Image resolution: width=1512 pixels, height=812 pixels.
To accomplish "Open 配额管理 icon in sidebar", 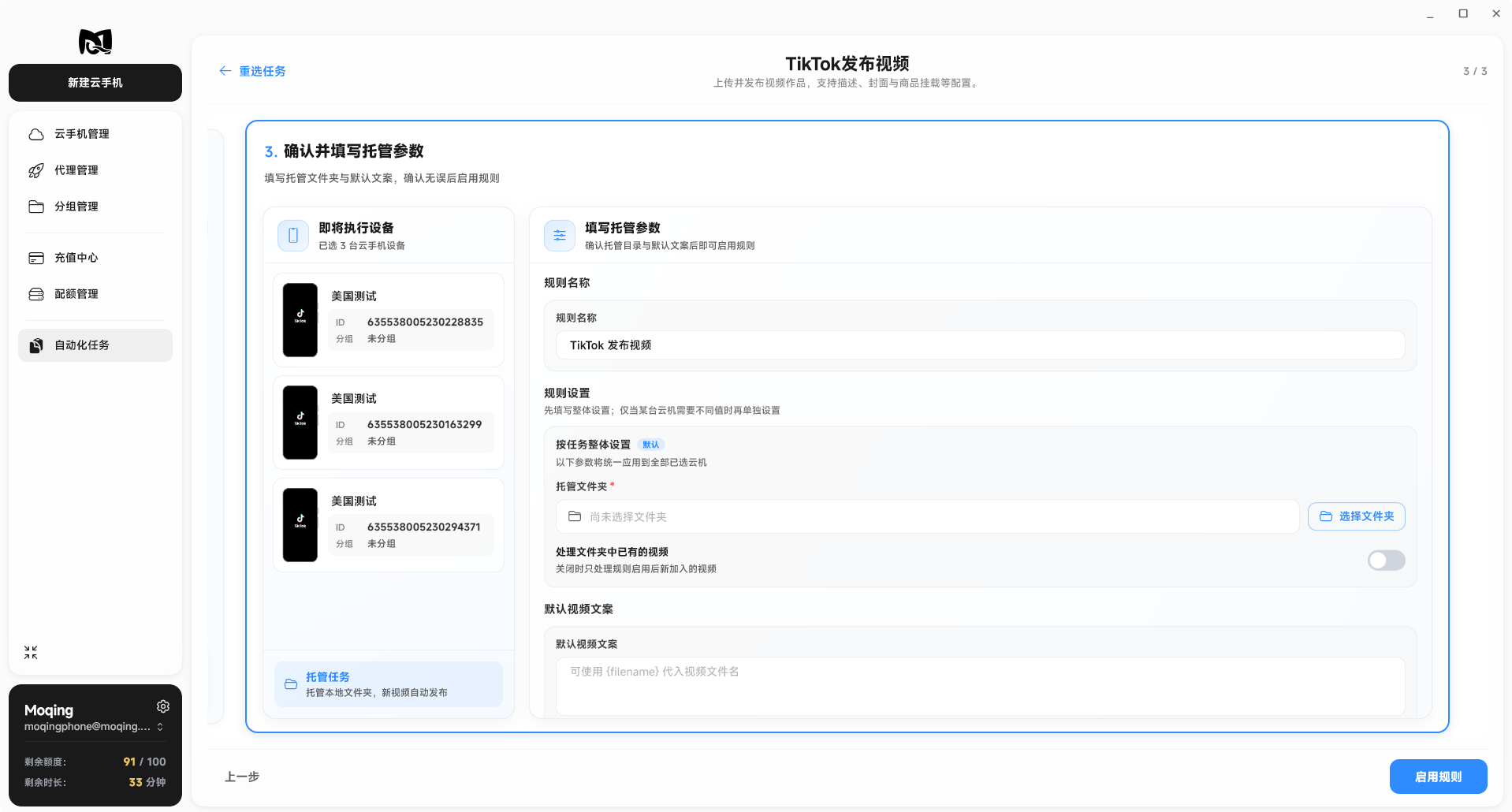I will point(36,294).
